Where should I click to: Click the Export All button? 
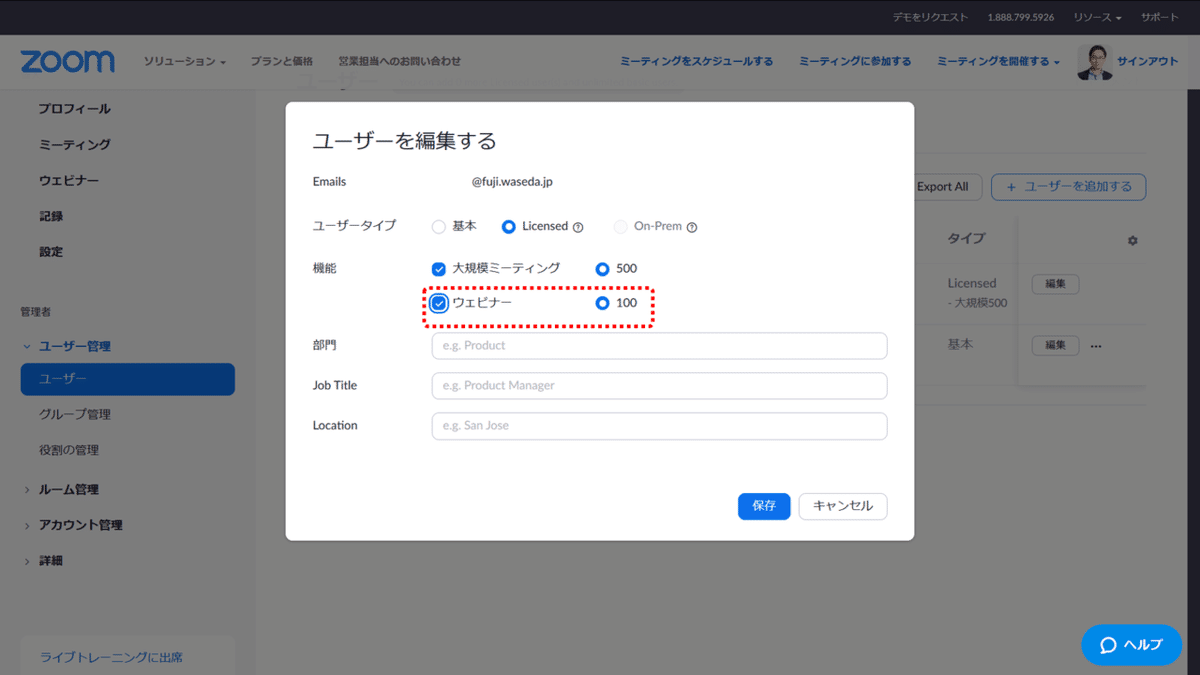click(x=941, y=186)
